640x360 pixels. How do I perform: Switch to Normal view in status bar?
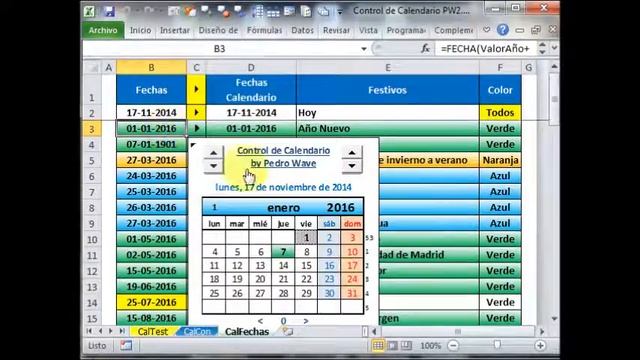(x=378, y=346)
